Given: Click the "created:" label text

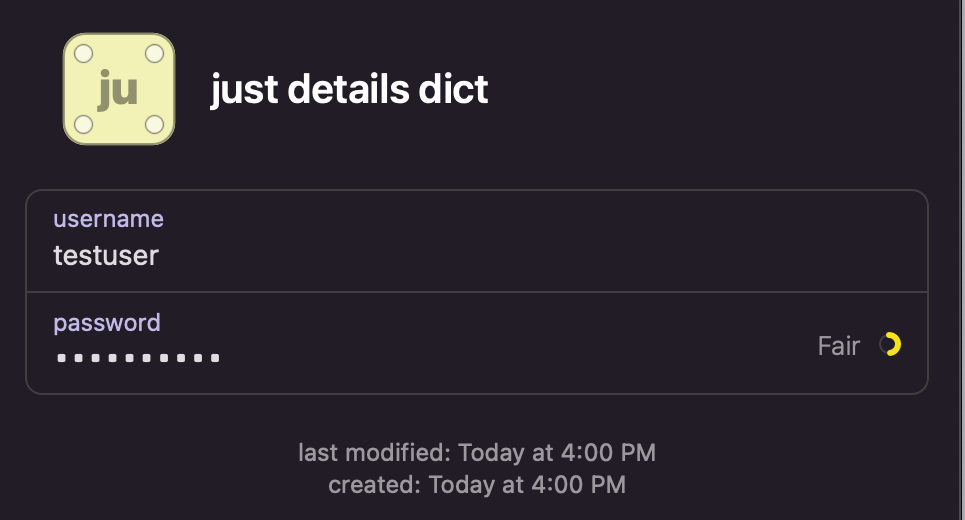Looking at the screenshot, I should pos(374,485).
